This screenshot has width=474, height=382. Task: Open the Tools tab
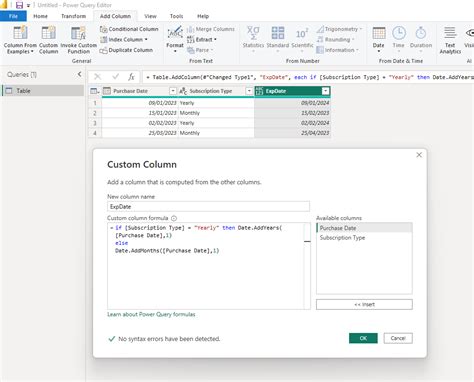point(176,16)
